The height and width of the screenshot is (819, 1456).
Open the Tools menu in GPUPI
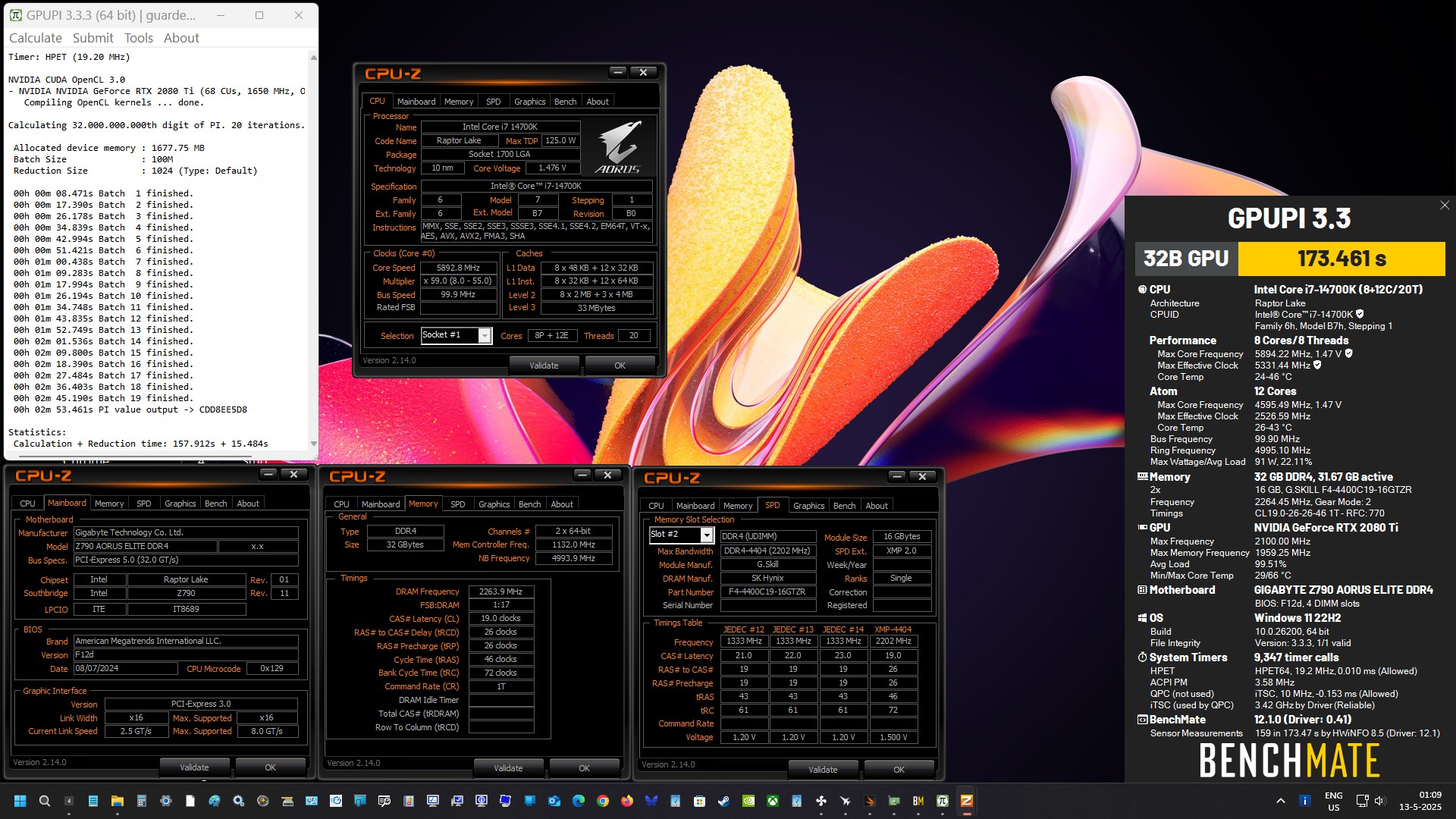(139, 38)
